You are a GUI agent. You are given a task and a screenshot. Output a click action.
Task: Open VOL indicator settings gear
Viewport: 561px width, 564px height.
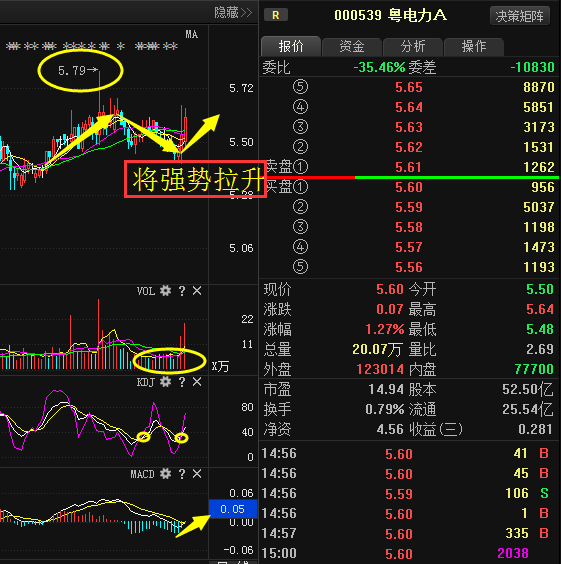click(x=165, y=291)
